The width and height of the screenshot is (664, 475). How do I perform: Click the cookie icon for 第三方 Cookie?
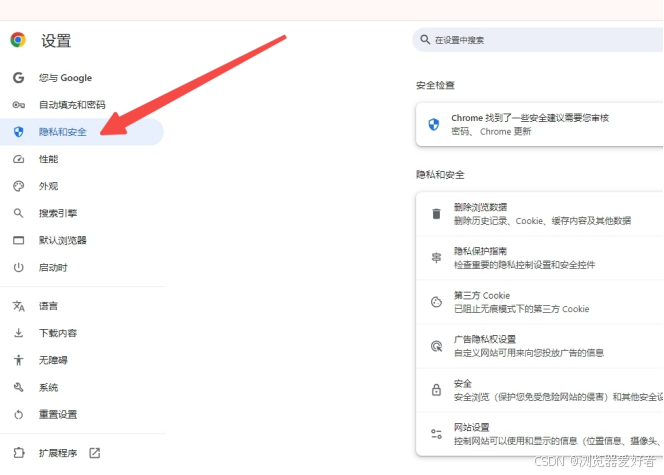tap(436, 302)
